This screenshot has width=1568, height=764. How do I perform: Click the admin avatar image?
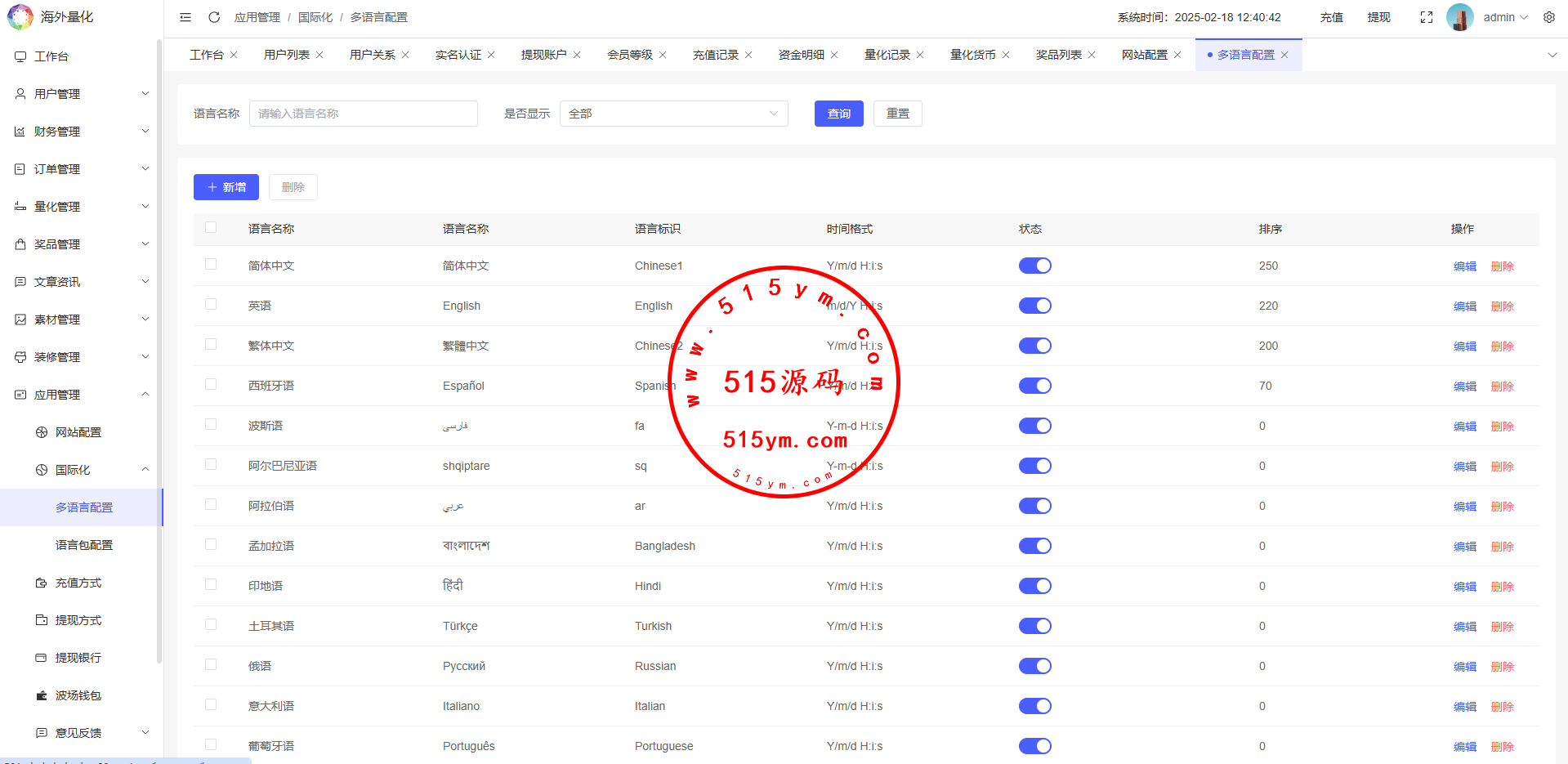pyautogui.click(x=1459, y=17)
